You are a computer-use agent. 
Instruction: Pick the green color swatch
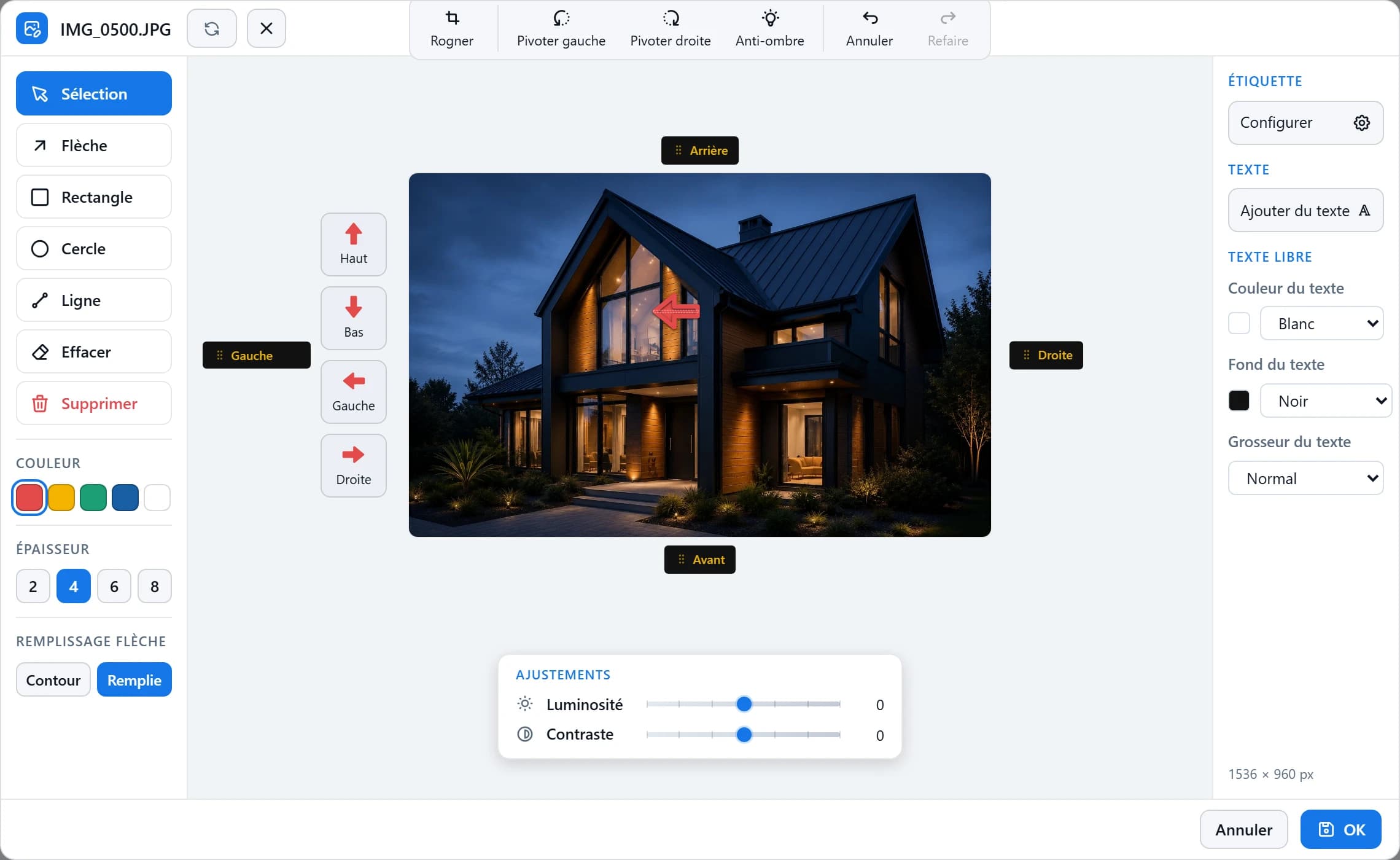click(93, 498)
